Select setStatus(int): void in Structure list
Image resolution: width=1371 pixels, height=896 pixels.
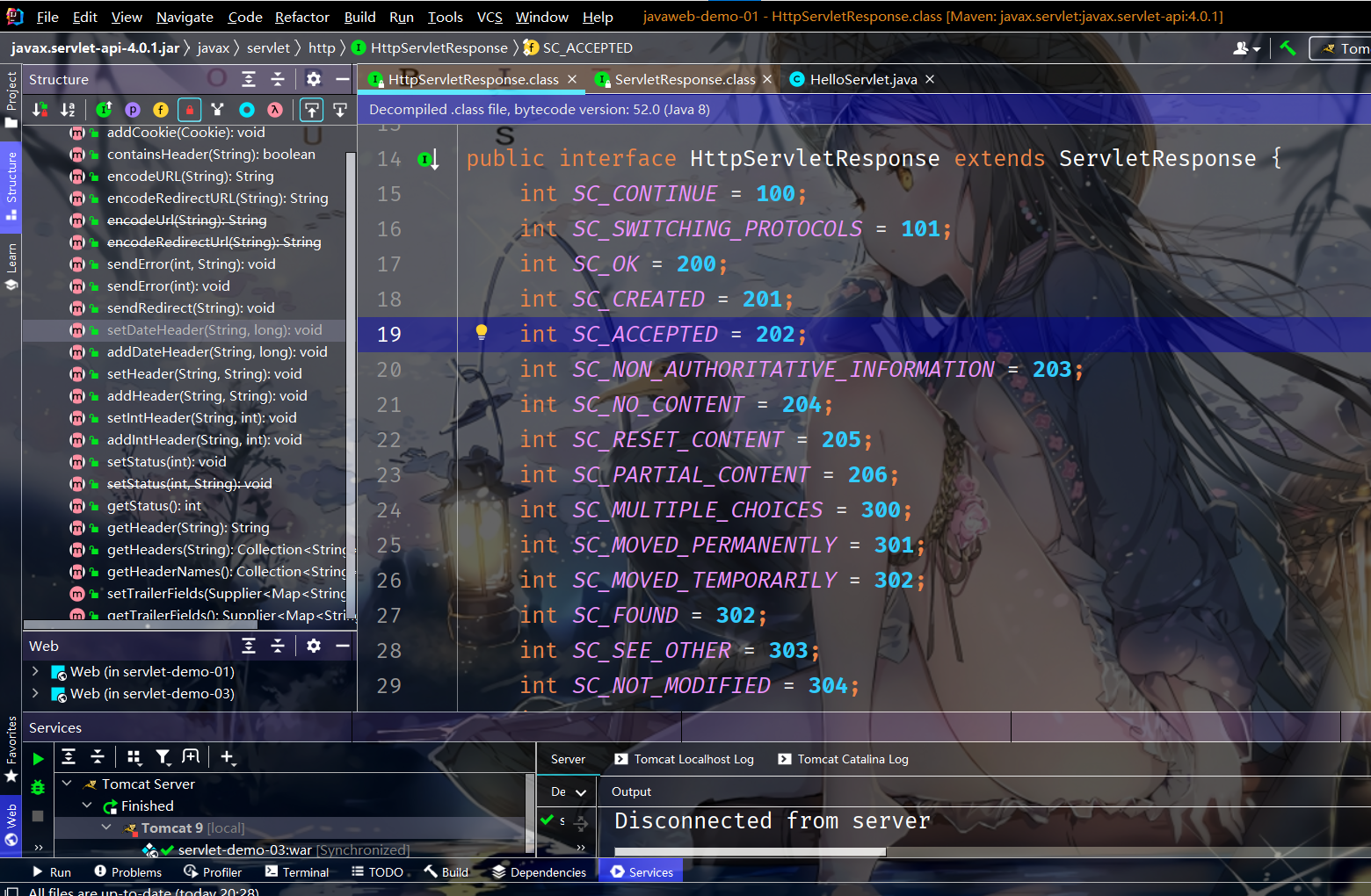click(x=166, y=461)
